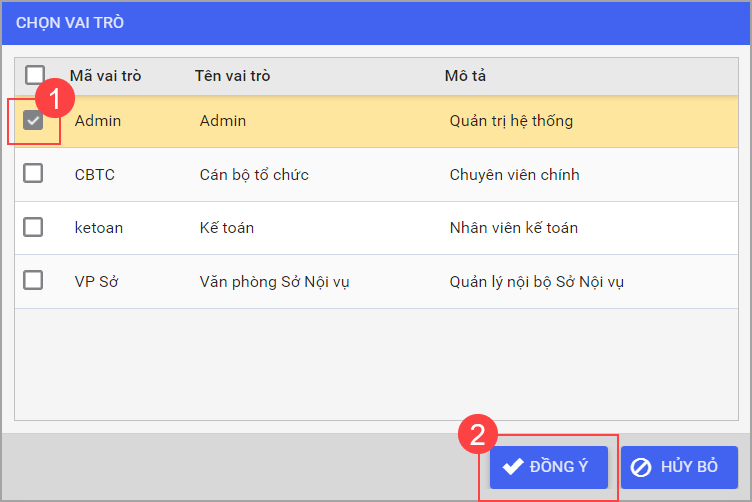Viewport: 752px width, 502px height.
Task: Click the CHỌN VAI TRÒ dialog title bar
Action: [x=376, y=21]
